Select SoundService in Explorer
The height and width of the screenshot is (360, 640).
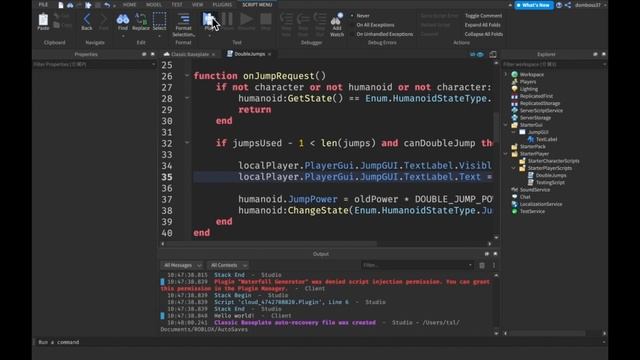(x=535, y=189)
